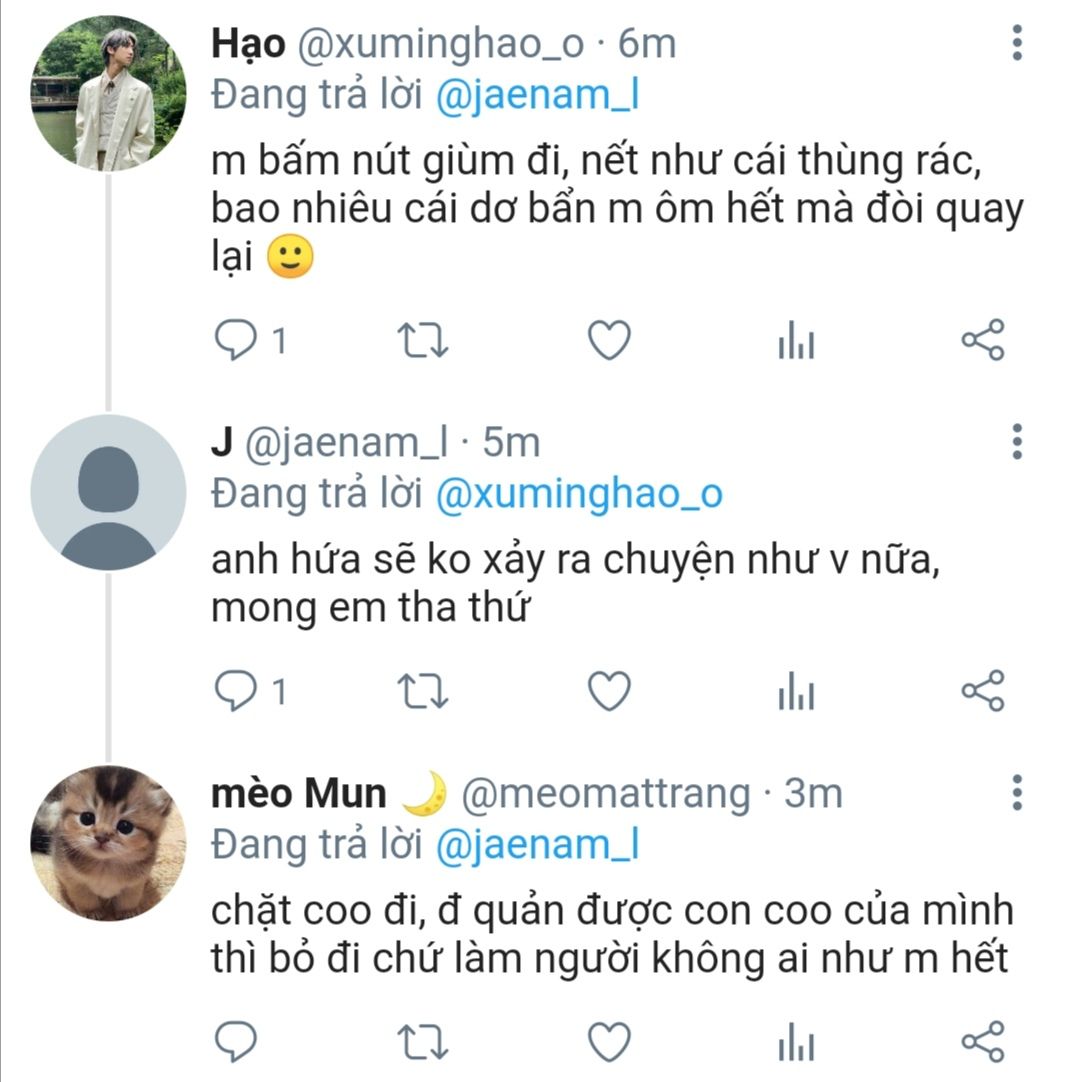Open more options on mèo Mun's tweet
Image resolution: width=1080 pixels, height=1082 pixels.
tap(1017, 791)
